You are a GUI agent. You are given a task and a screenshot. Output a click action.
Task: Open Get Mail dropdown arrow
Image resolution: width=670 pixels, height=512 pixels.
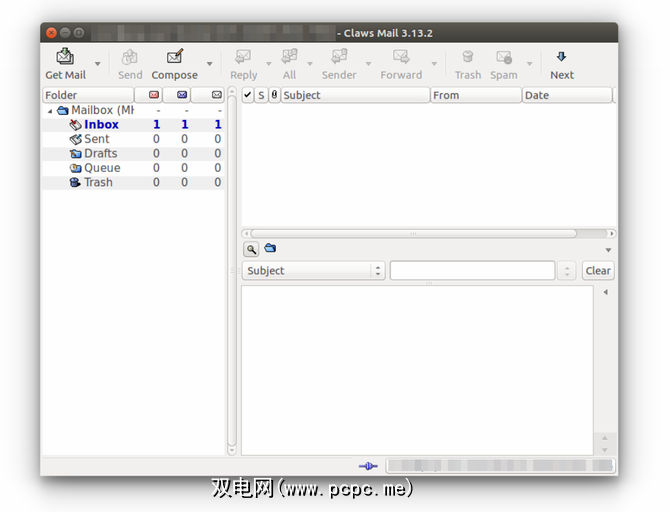pos(97,64)
